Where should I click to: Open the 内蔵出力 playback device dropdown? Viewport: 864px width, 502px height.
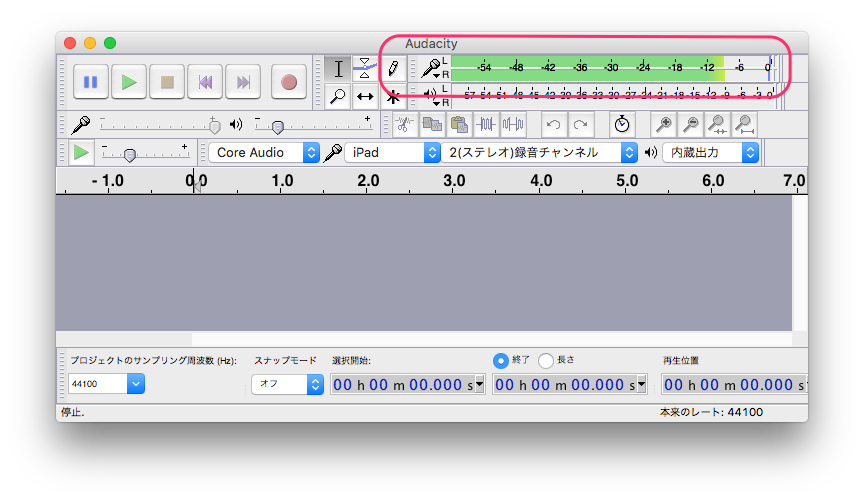pyautogui.click(x=711, y=153)
